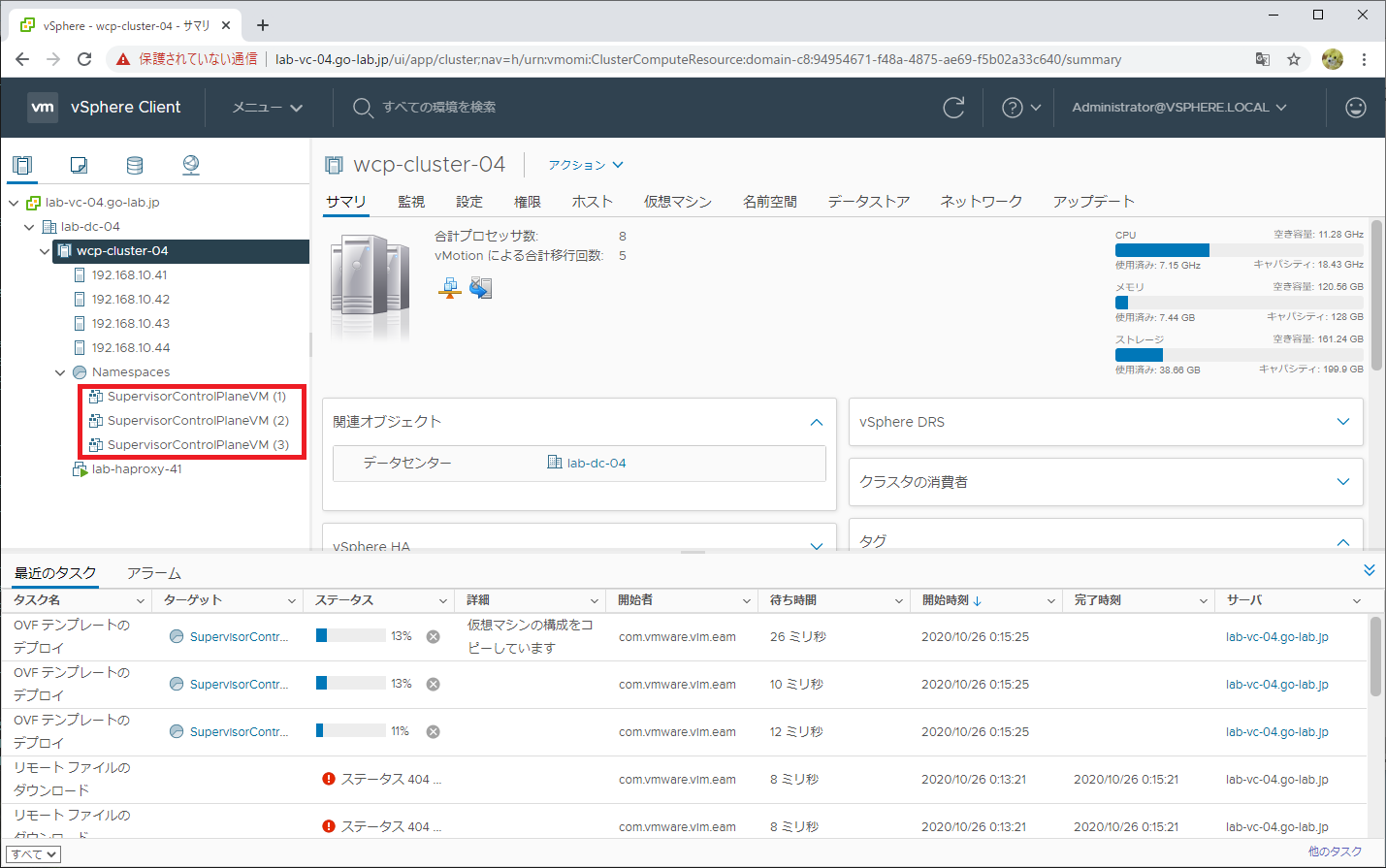Open the Networking inventory view icon
Viewport: 1386px width, 868px height.
[x=191, y=165]
